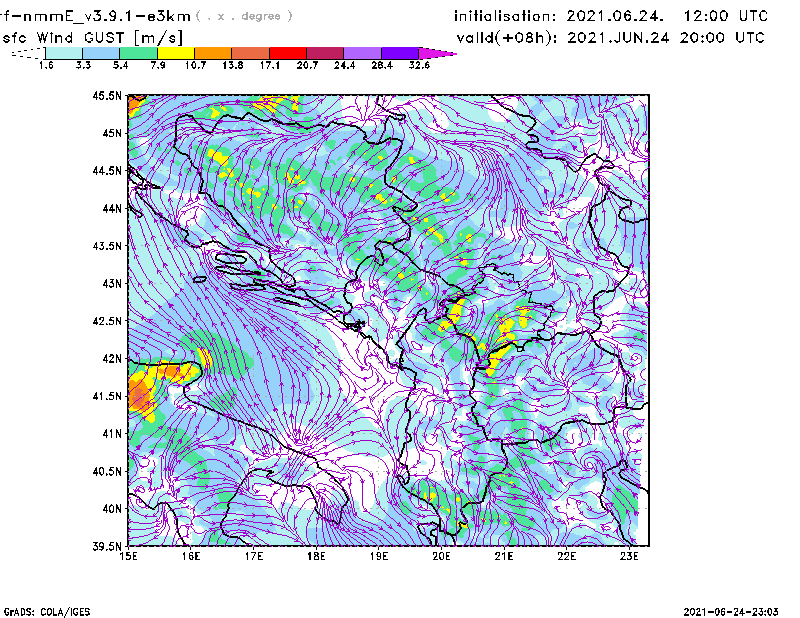Click the '17E' longitude label
This screenshot has height=618, width=800.
pos(254,556)
